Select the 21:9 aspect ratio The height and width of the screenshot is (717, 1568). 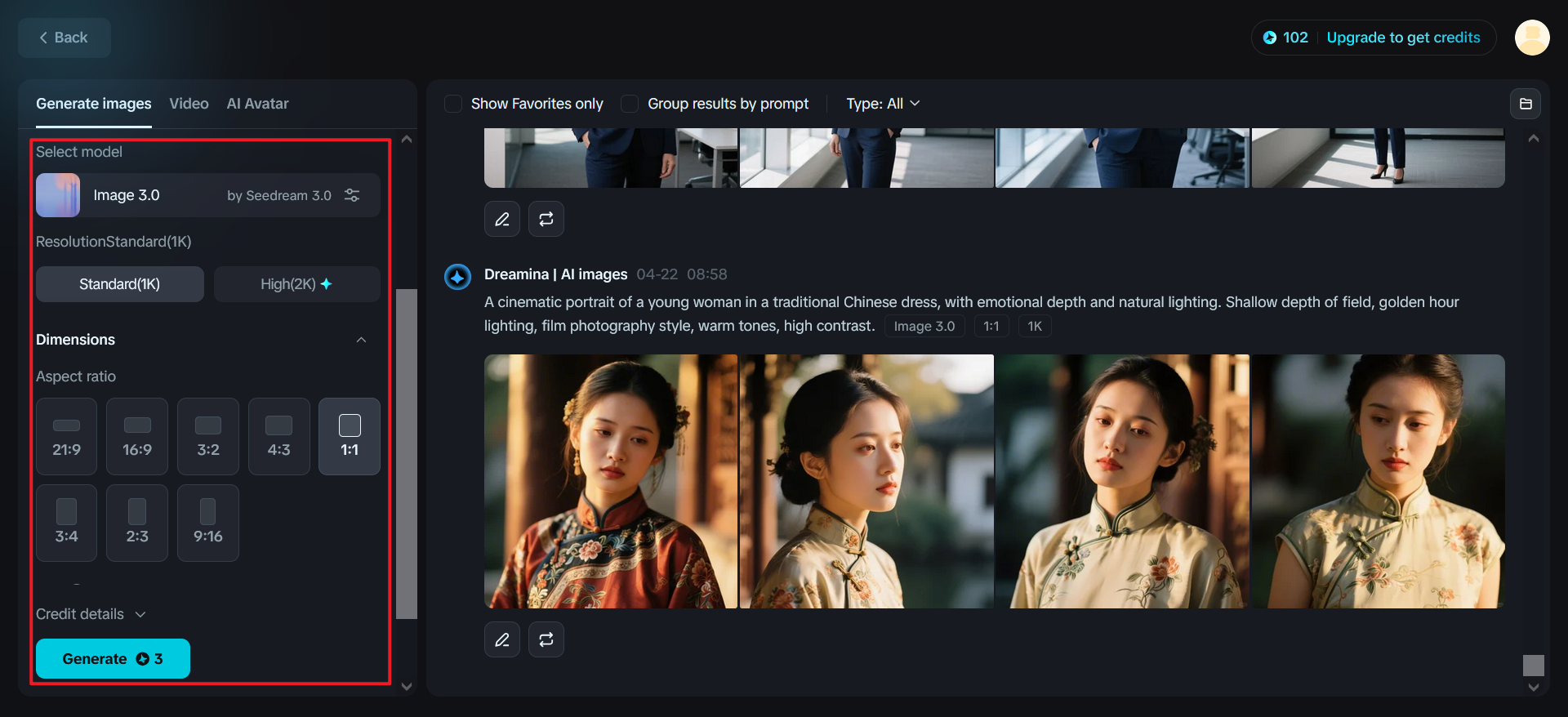[x=66, y=436]
